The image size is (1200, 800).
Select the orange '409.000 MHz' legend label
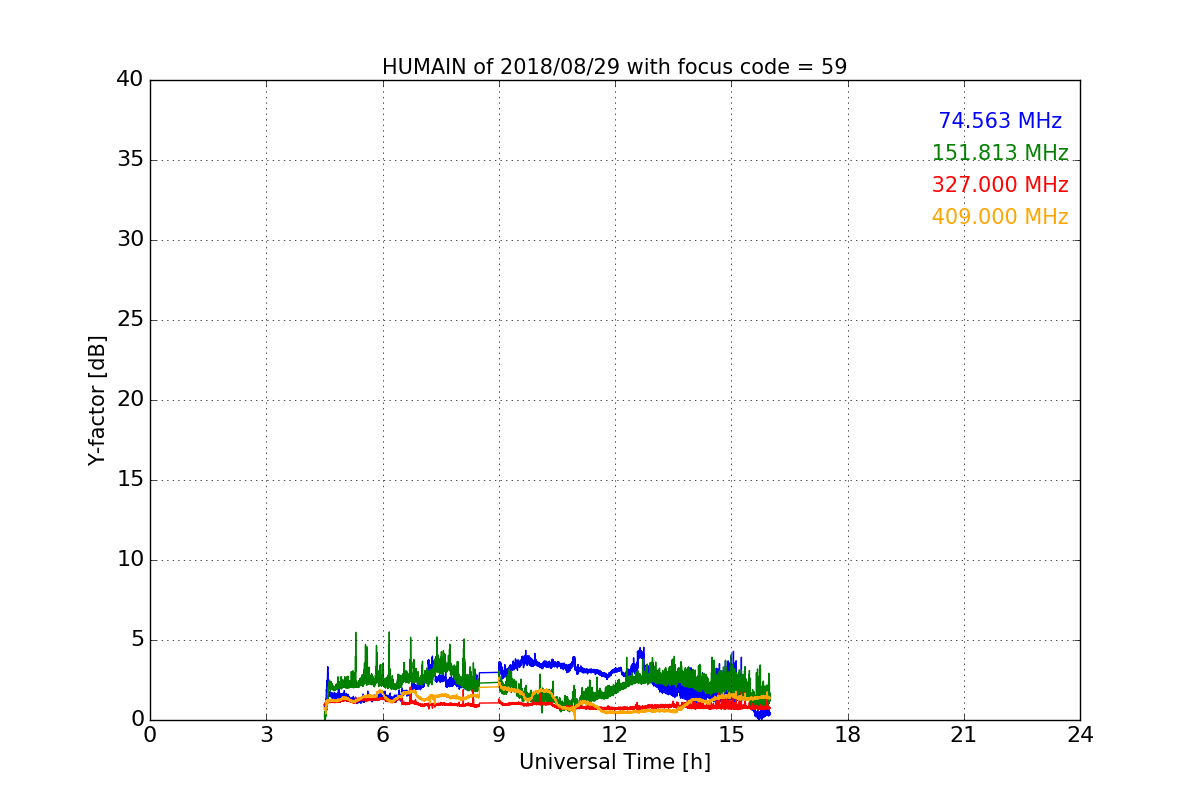[x=1000, y=217]
